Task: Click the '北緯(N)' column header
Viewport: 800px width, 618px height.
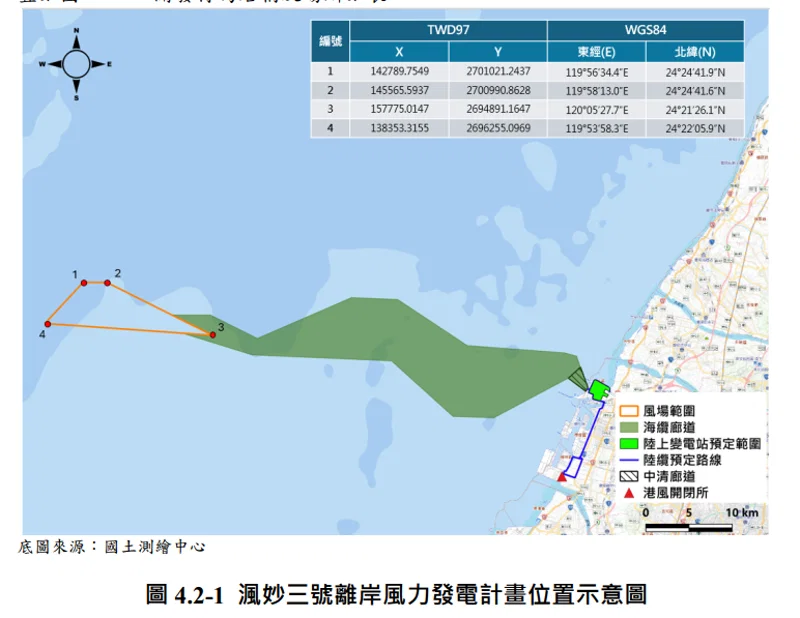Action: pyautogui.click(x=695, y=52)
